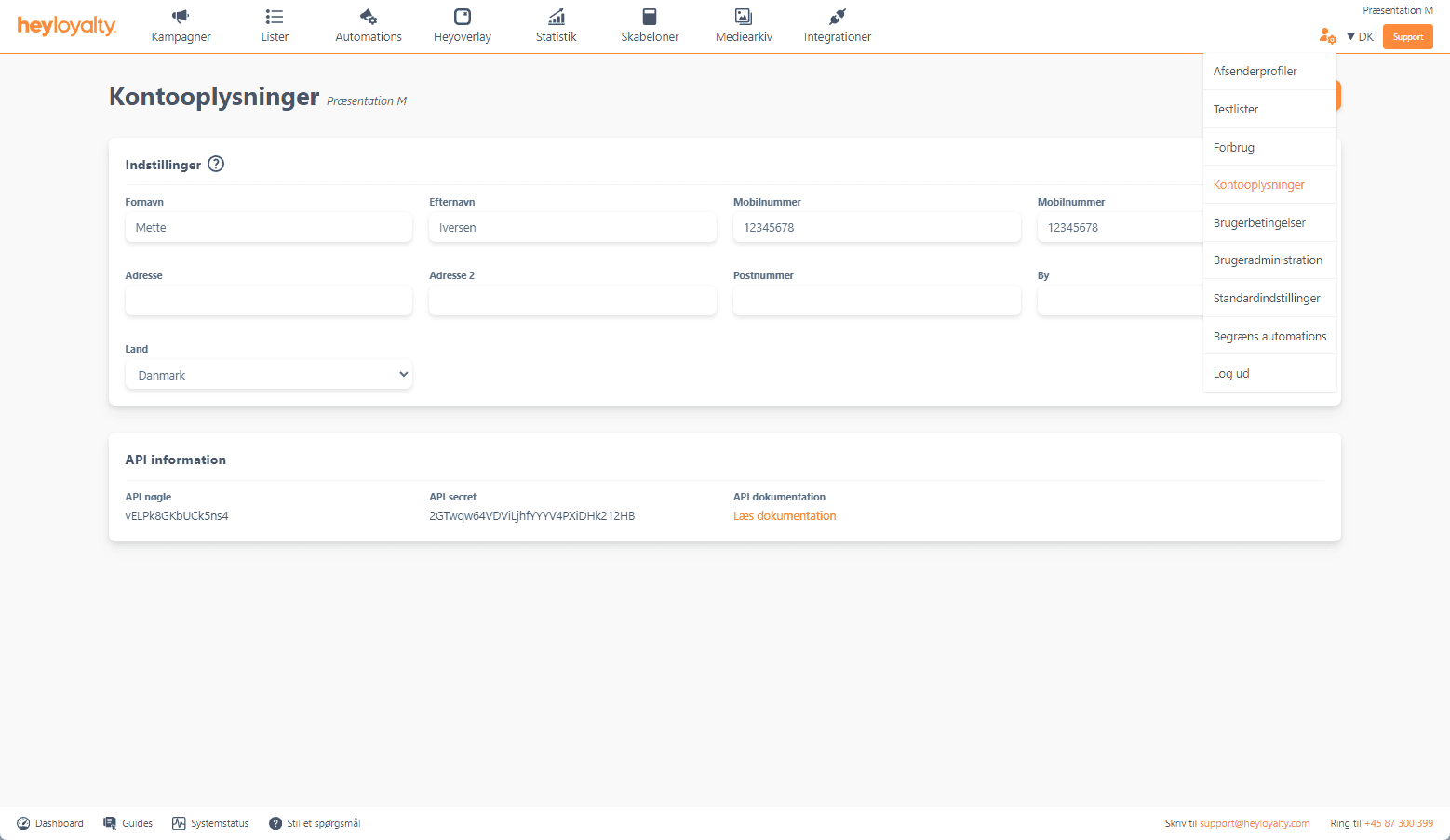Open Læs dokumentation link

(x=785, y=515)
